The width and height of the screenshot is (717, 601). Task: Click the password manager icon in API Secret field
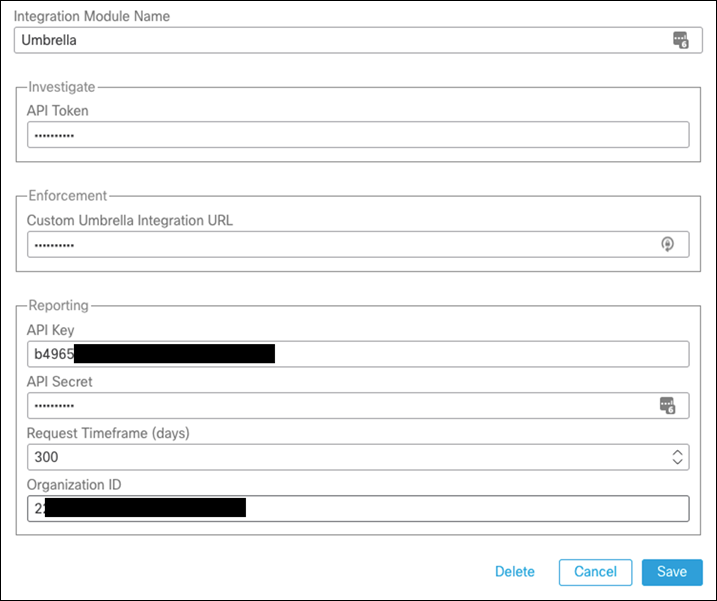tap(667, 405)
